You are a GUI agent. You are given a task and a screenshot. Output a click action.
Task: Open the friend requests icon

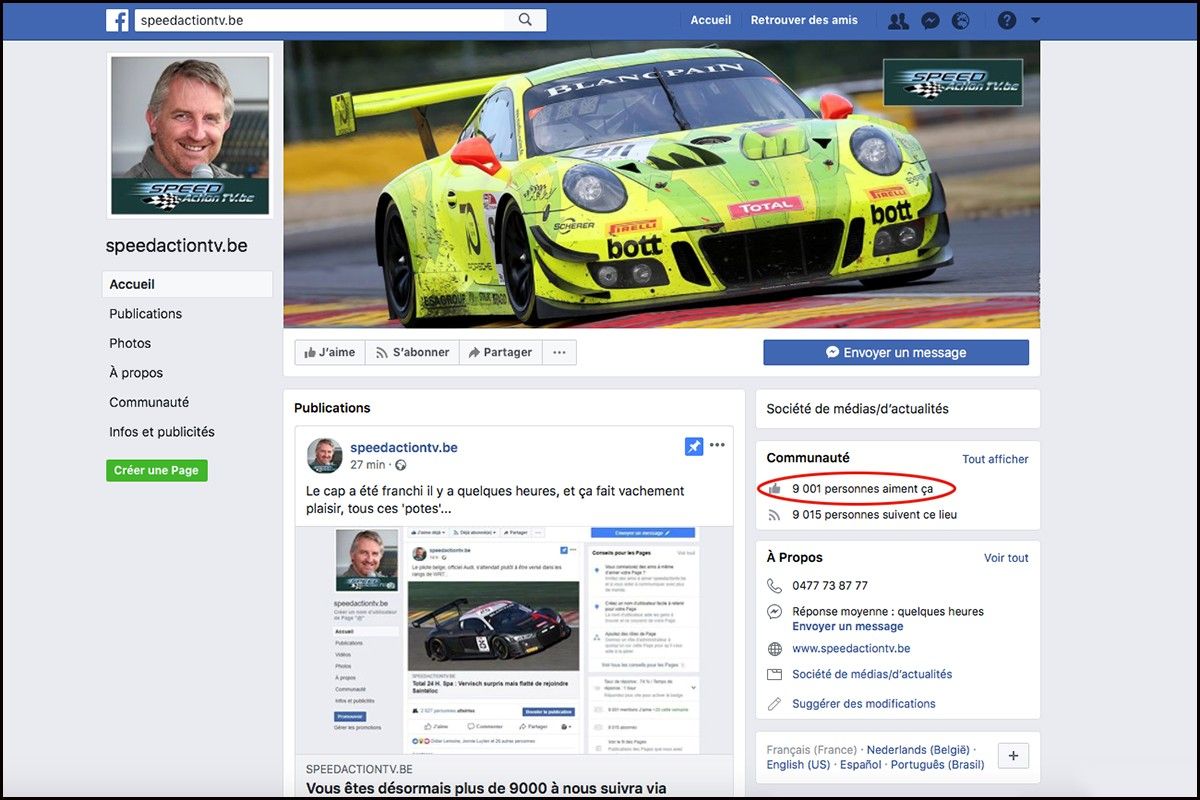[x=898, y=20]
